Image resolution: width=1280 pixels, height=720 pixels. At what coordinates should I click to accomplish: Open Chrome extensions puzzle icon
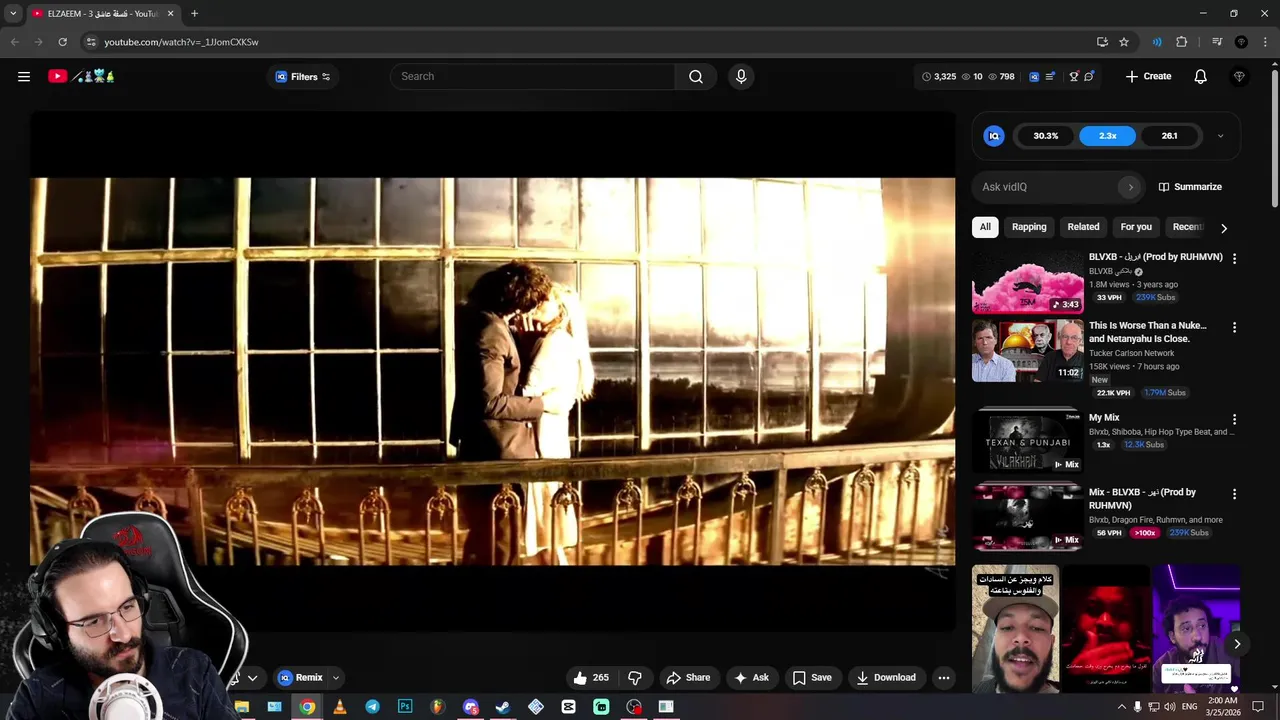(1182, 42)
